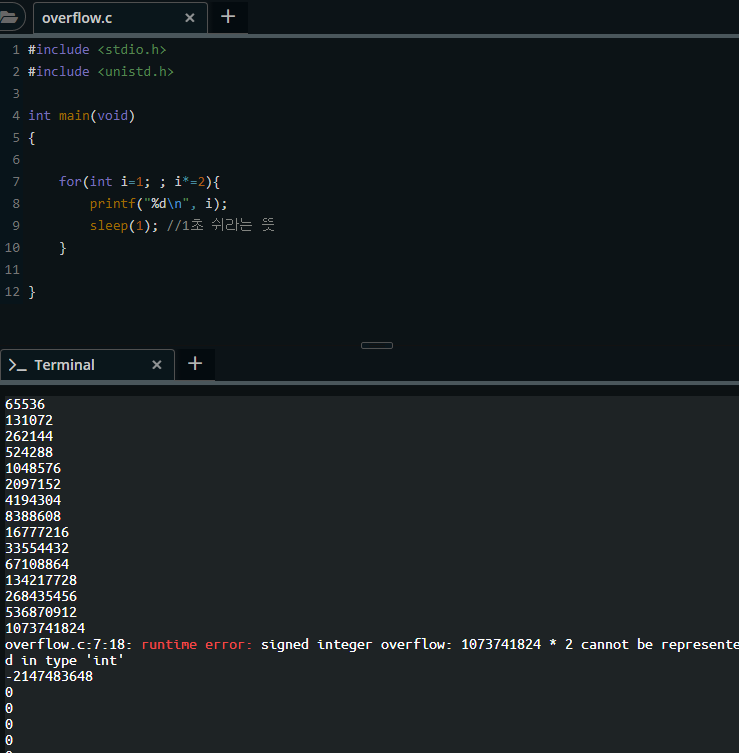The height and width of the screenshot is (753, 739).
Task: Close the Terminal tab
Action: [157, 365]
